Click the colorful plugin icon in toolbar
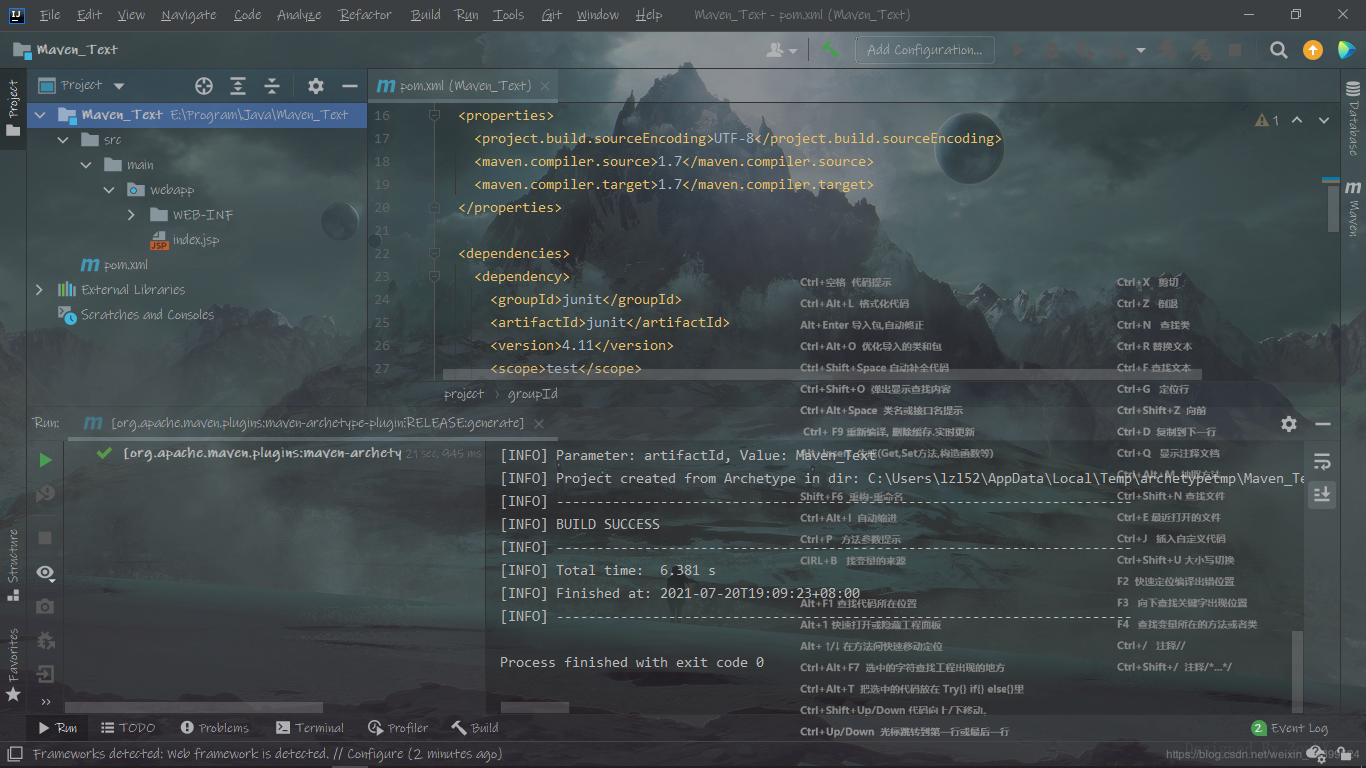The height and width of the screenshot is (768, 1366). click(1346, 50)
